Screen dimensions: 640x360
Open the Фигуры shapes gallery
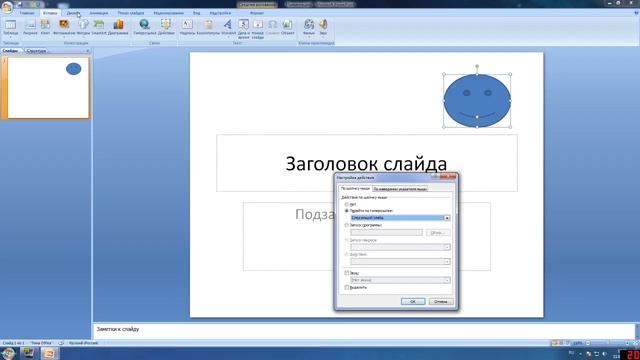(x=83, y=27)
